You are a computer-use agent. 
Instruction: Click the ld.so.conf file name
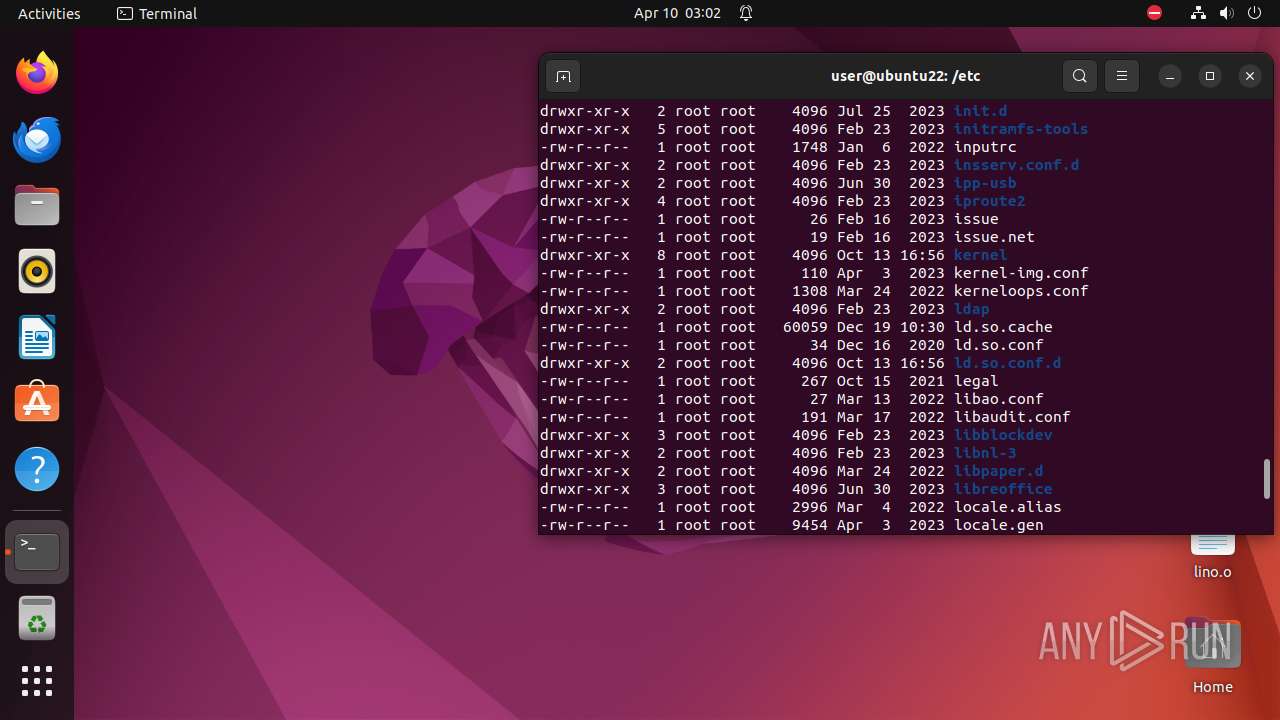tap(999, 345)
